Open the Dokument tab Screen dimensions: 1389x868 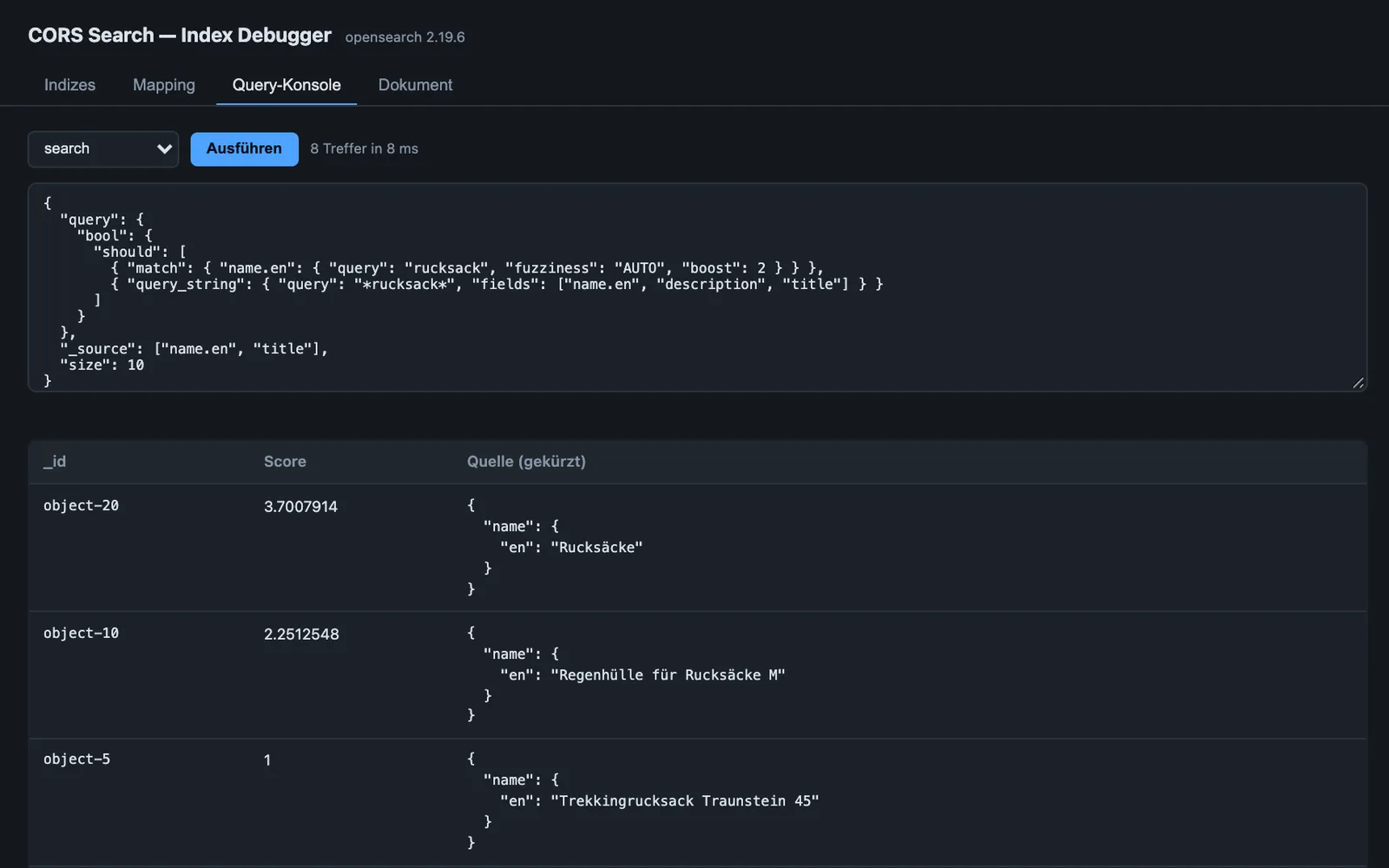click(x=415, y=85)
